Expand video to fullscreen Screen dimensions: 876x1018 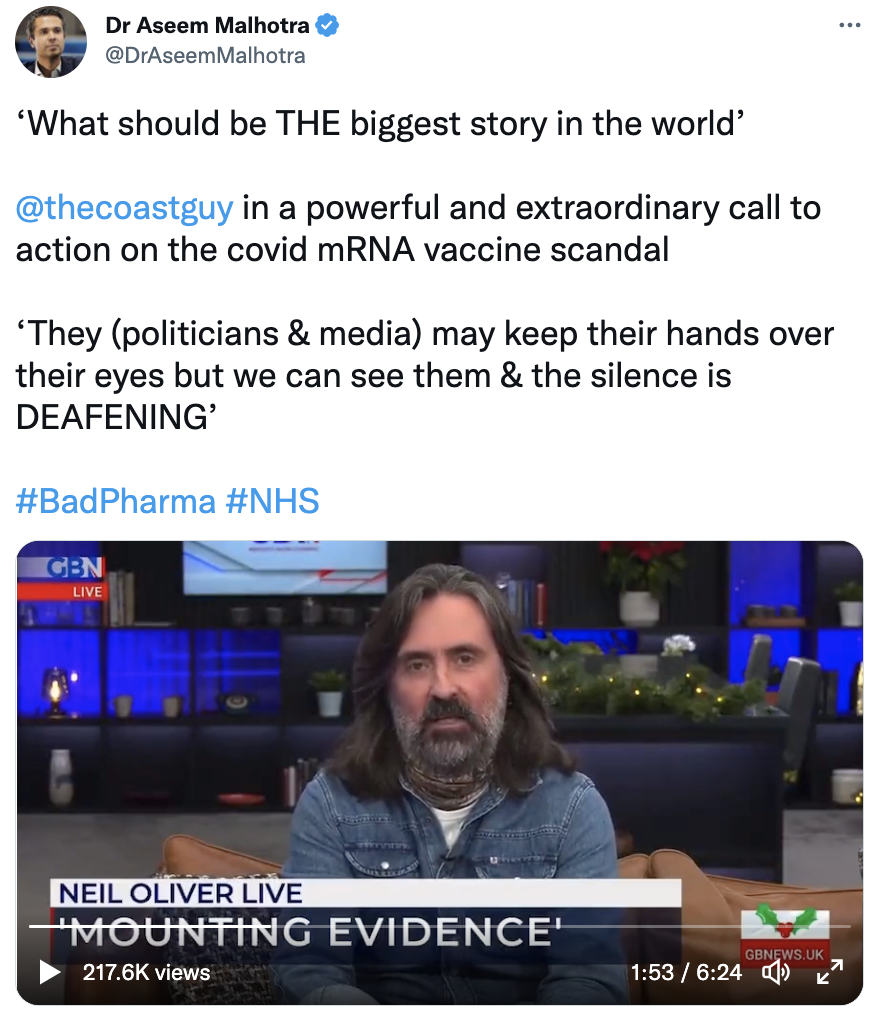point(829,971)
